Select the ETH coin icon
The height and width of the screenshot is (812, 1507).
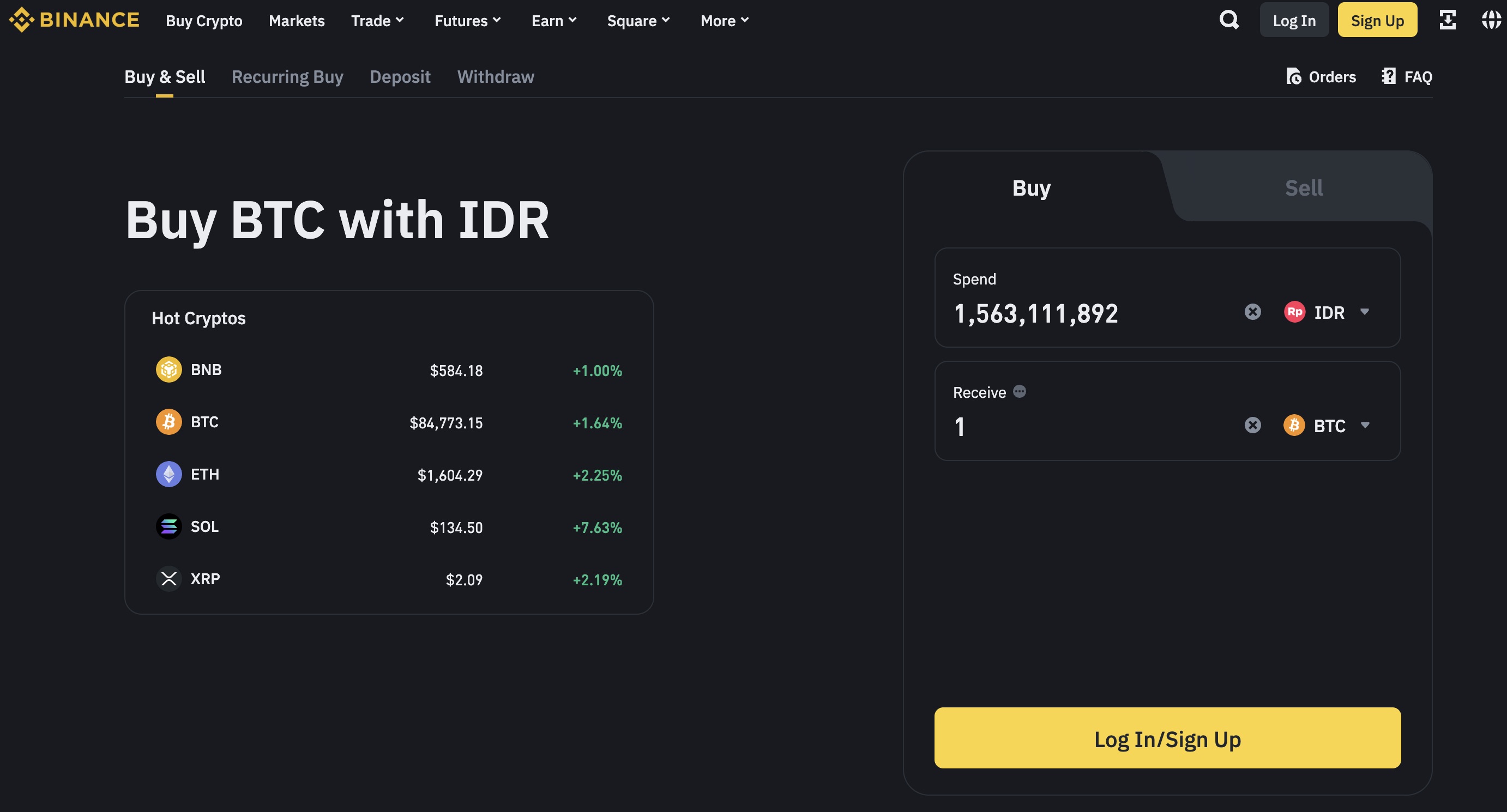(x=168, y=474)
